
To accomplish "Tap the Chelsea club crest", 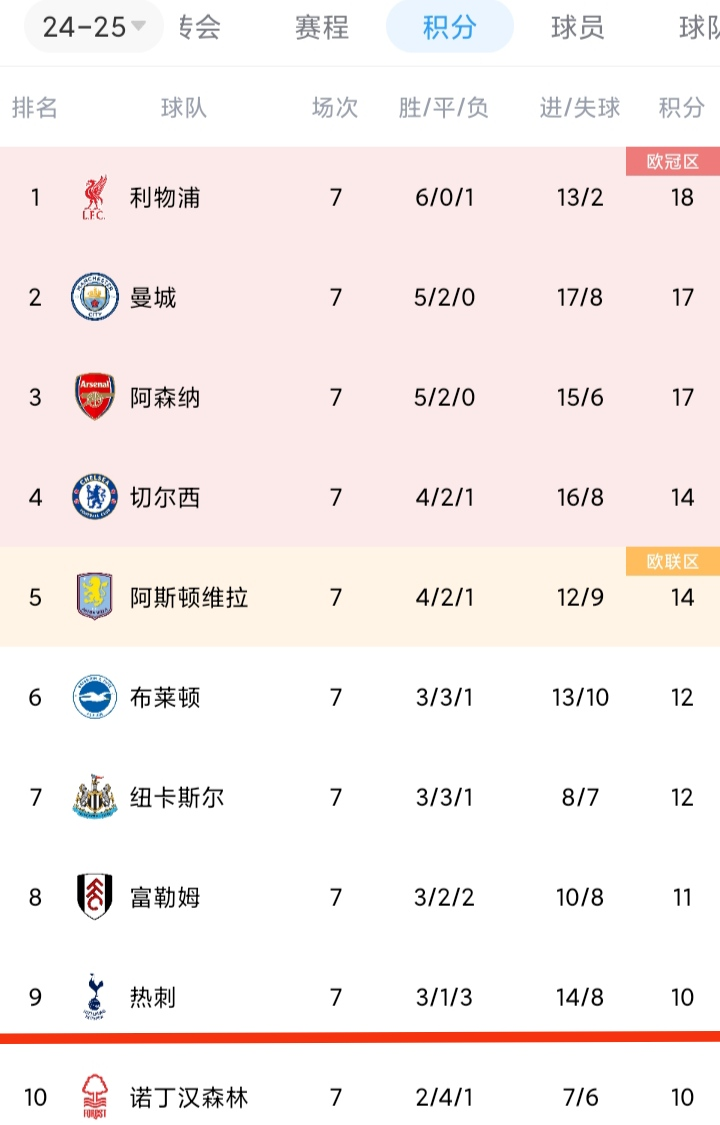I will point(95,496).
